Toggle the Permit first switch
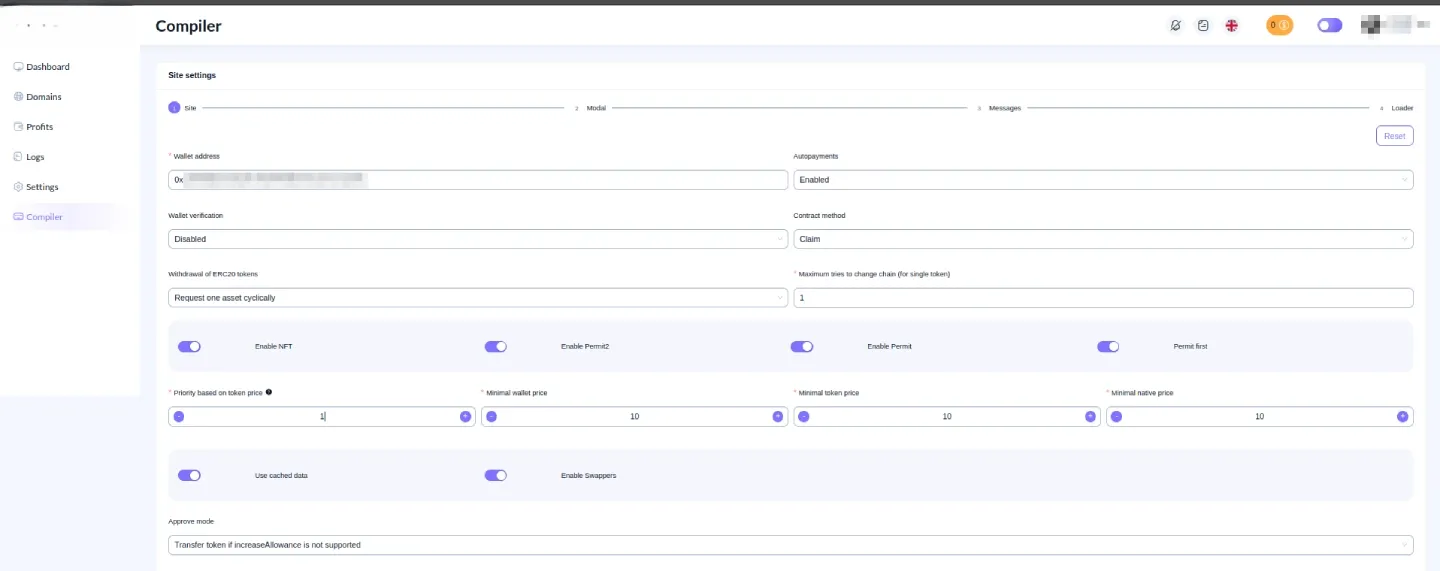The image size is (1440, 571). pos(1108,346)
